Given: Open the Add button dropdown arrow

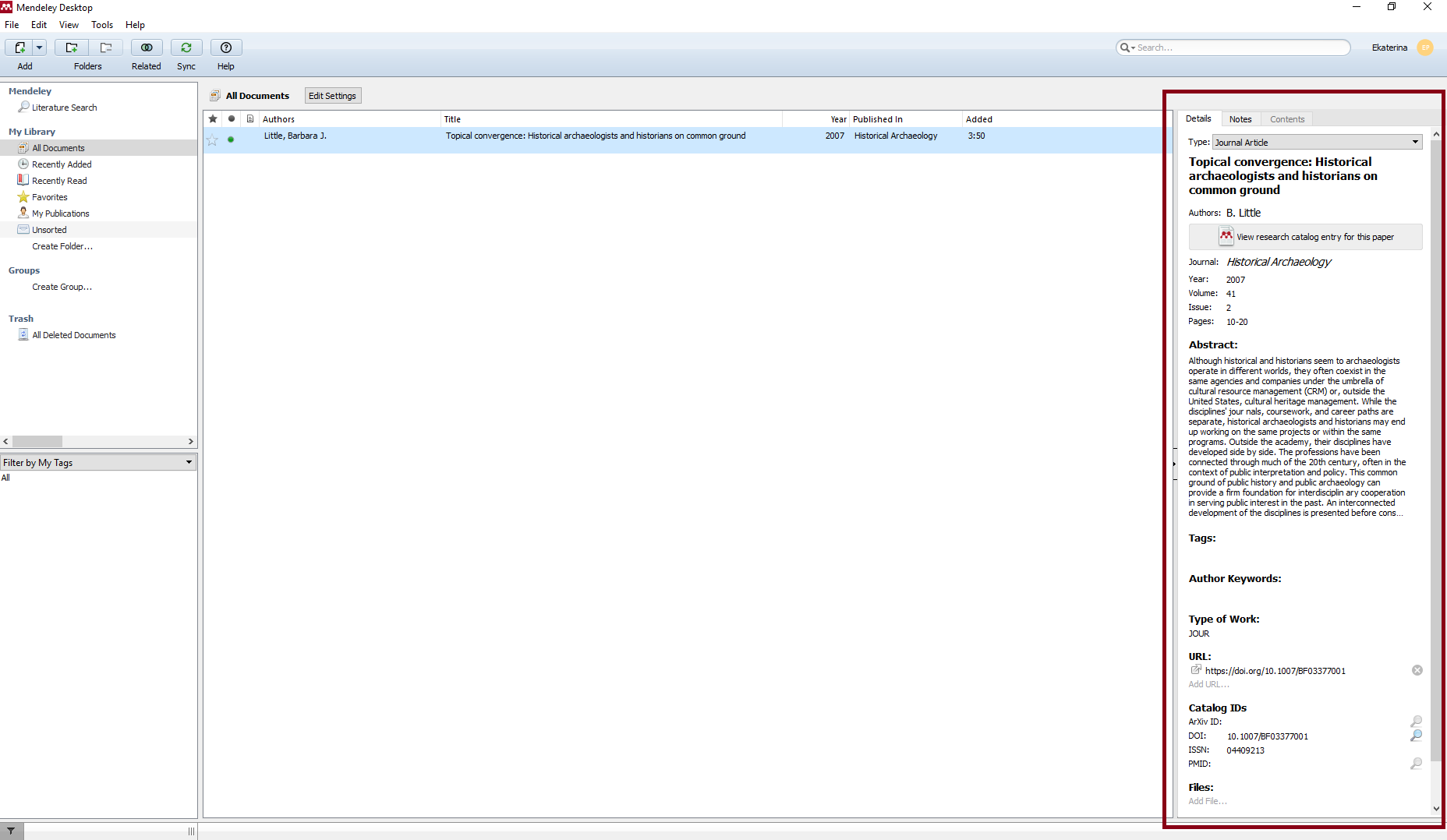Looking at the screenshot, I should pyautogui.click(x=39, y=48).
